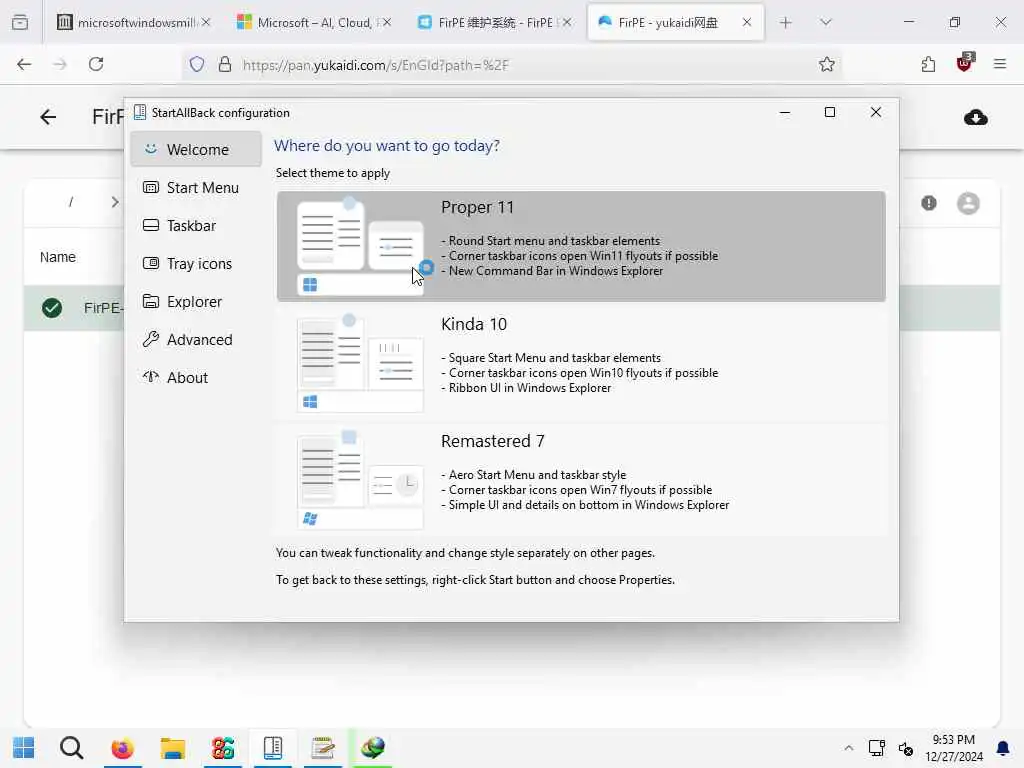Image resolution: width=1024 pixels, height=768 pixels.
Task: Close the microsoftwindowsmill tab
Action: tap(206, 22)
